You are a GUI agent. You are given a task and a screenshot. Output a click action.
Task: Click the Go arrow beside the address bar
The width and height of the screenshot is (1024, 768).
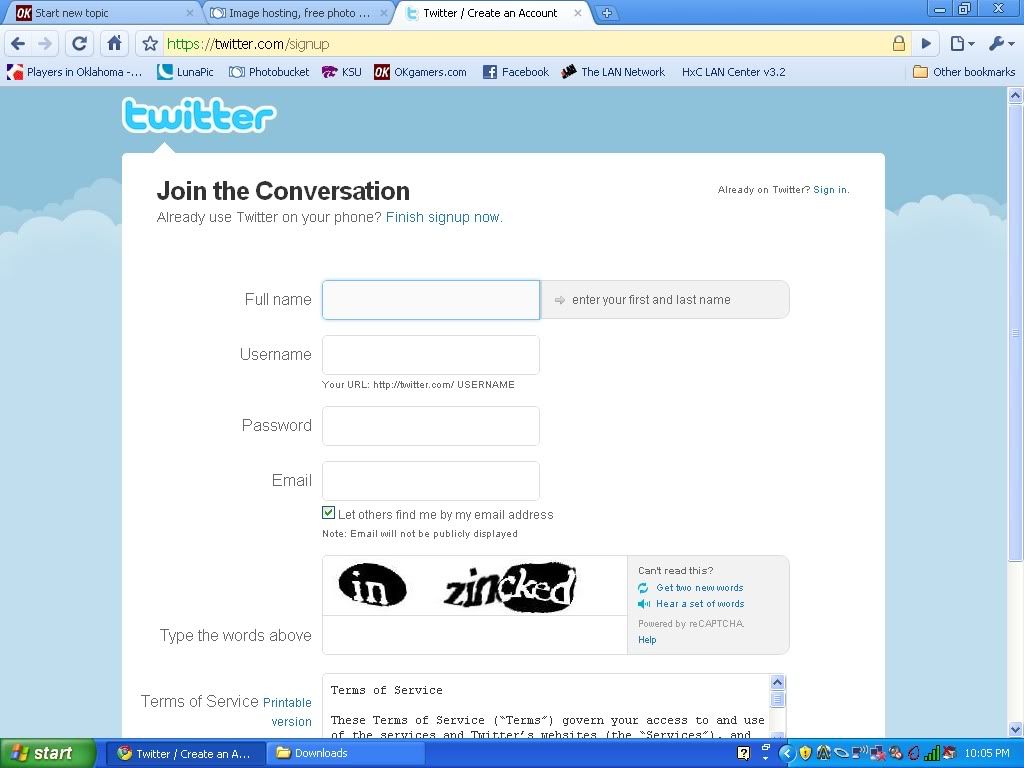[x=926, y=44]
